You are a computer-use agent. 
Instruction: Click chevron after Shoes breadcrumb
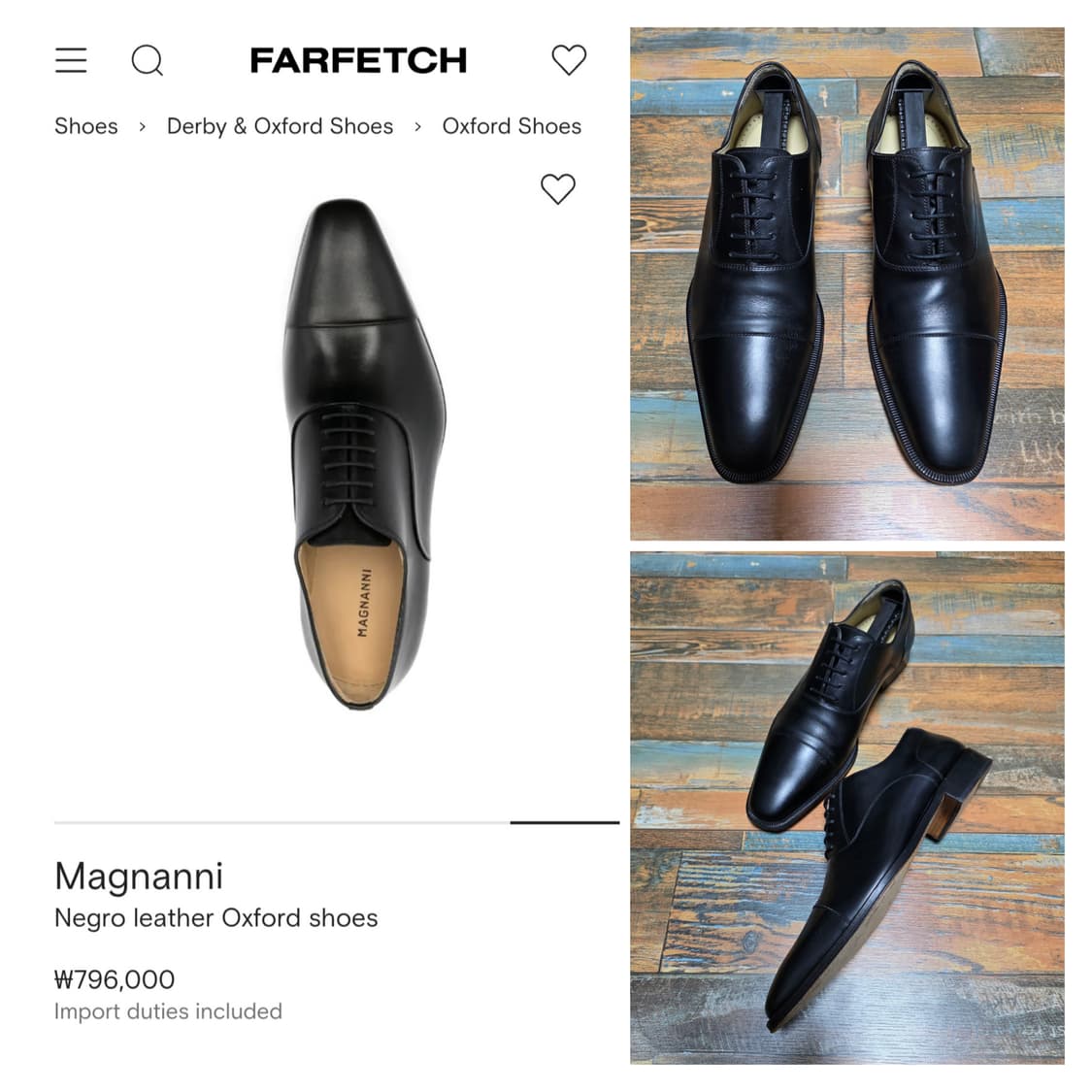142,127
